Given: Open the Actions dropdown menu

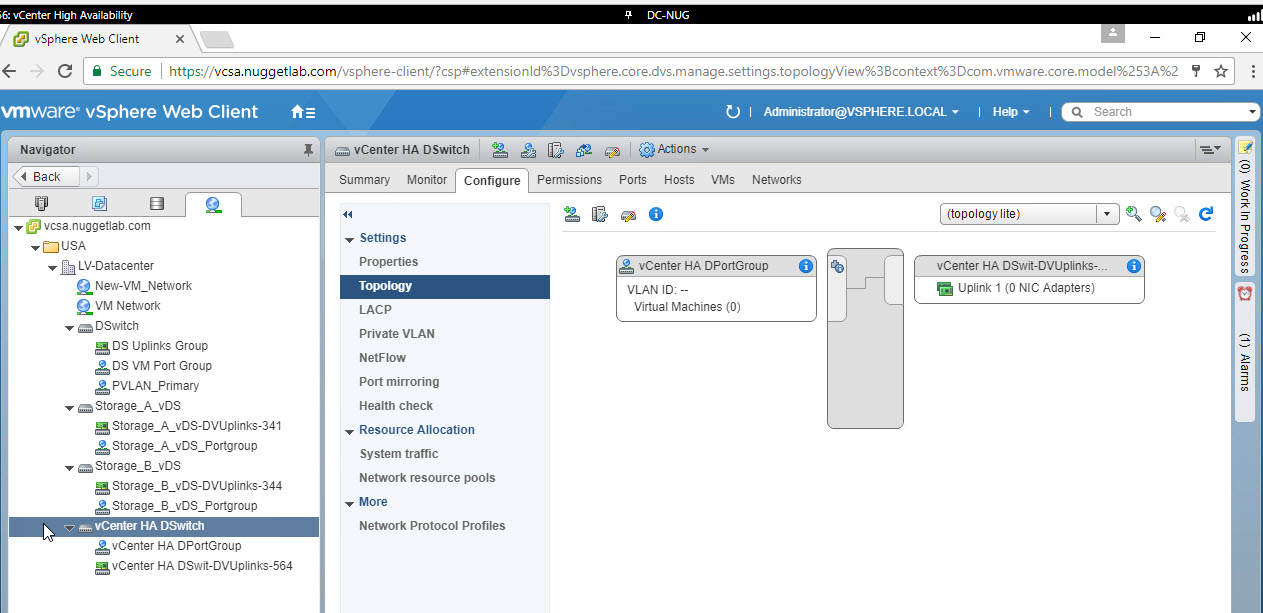Looking at the screenshot, I should [x=675, y=149].
